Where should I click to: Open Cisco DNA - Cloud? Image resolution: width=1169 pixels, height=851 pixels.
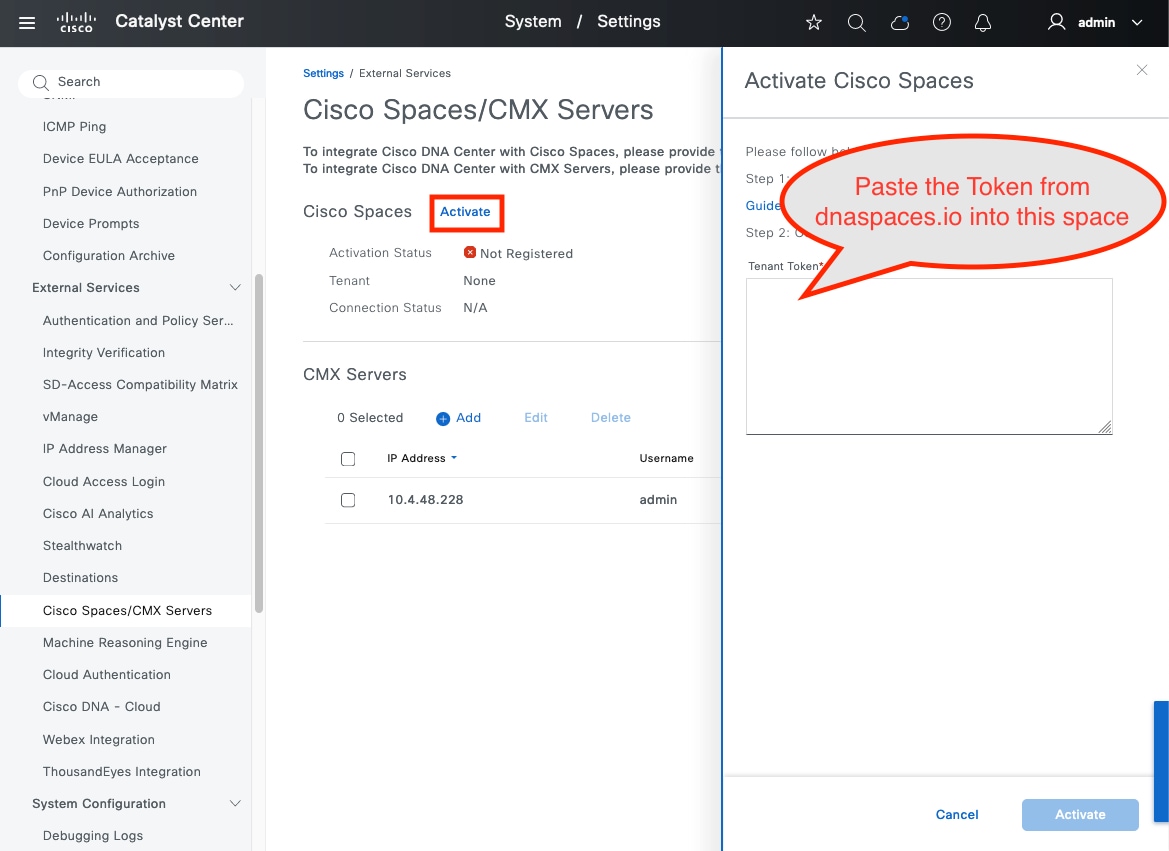[101, 707]
